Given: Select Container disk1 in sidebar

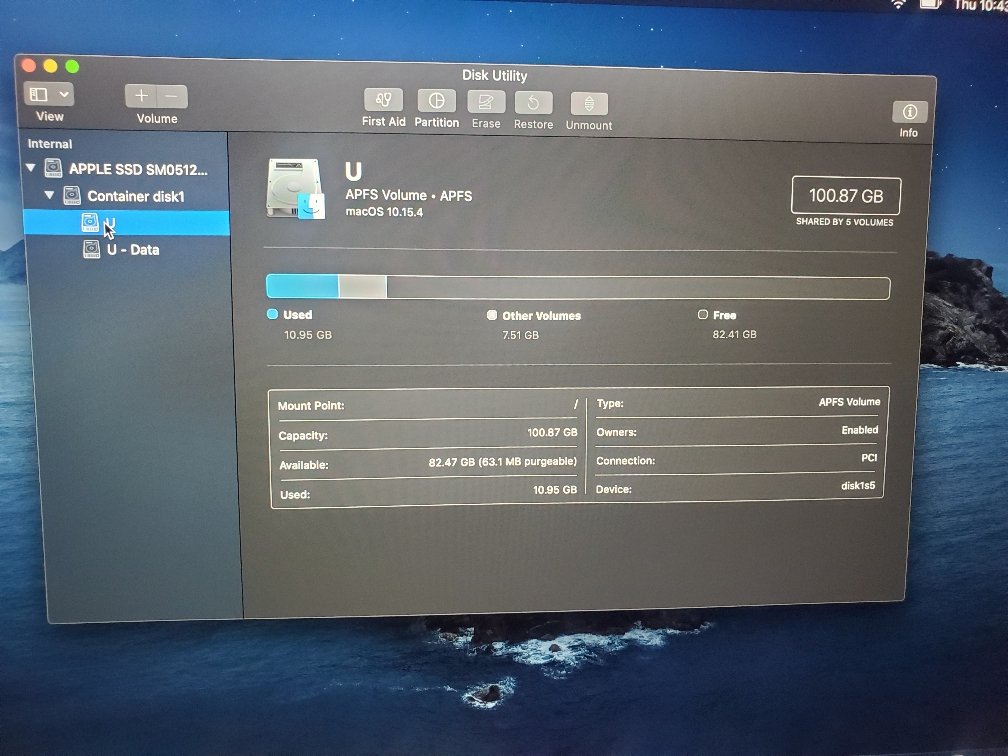Looking at the screenshot, I should tap(126, 196).
